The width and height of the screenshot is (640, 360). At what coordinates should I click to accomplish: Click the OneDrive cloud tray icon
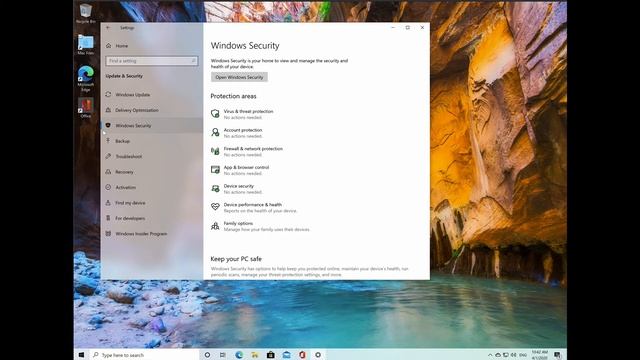[498, 355]
